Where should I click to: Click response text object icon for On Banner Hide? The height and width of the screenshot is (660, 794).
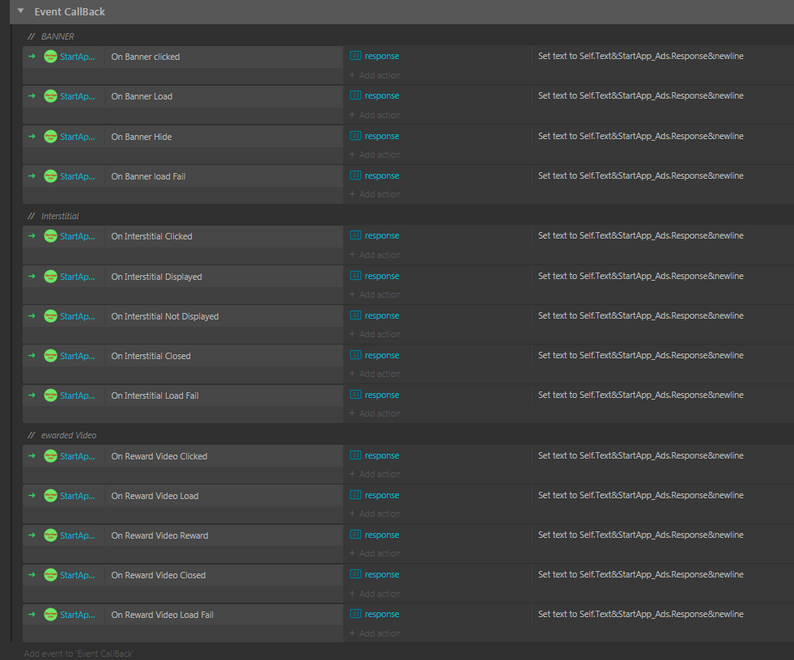coord(355,136)
